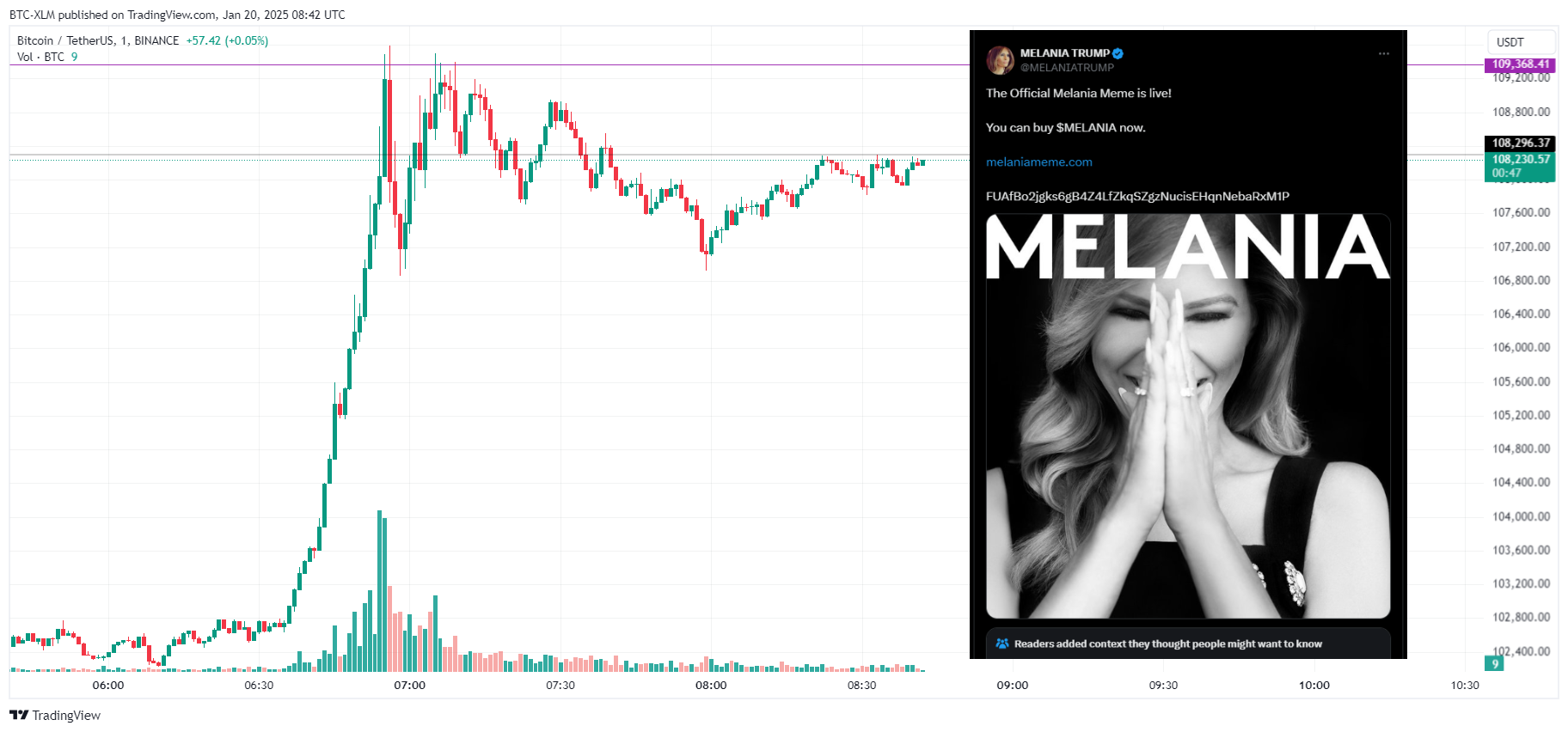Image resolution: width=1568 pixels, height=732 pixels.
Task: Click the purple 109,368.41 price label
Action: [x=1520, y=64]
